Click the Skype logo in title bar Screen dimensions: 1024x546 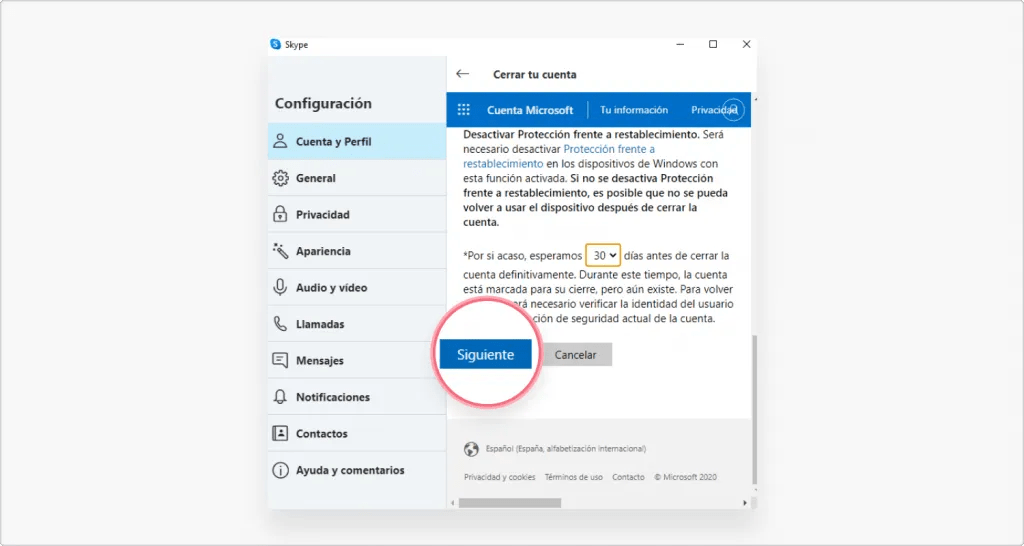(275, 44)
